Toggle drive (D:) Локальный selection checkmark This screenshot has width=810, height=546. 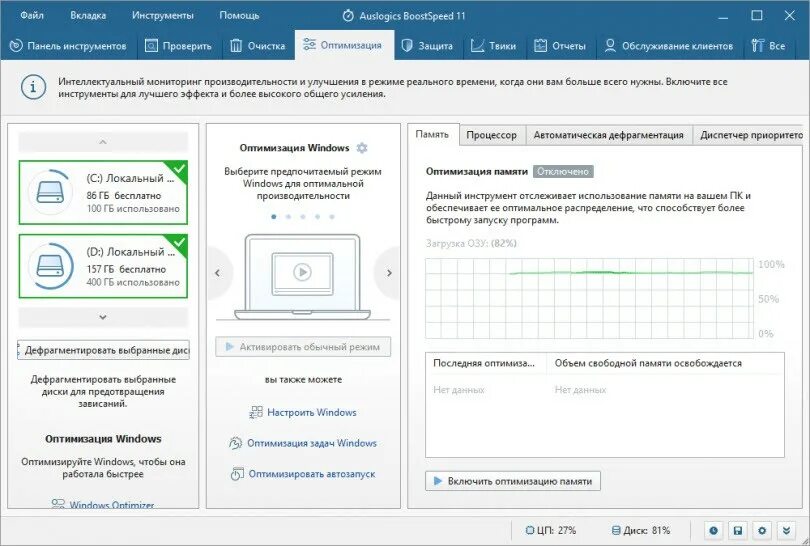(x=179, y=242)
